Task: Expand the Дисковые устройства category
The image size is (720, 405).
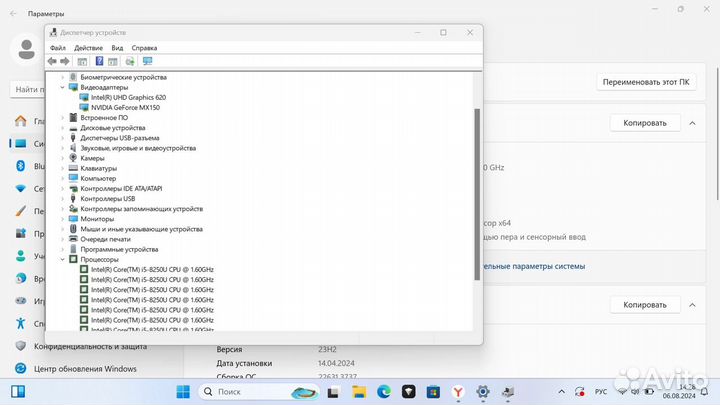Action: [62, 128]
